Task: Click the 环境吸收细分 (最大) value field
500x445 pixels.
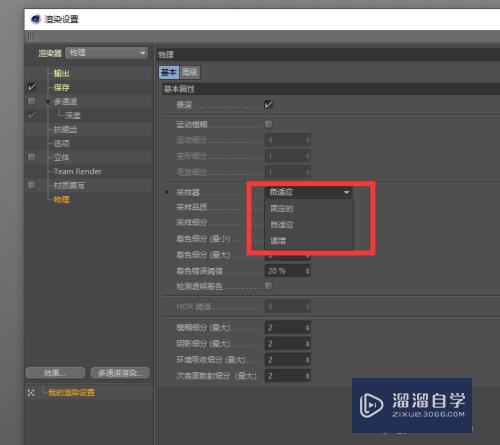Action: tap(285, 360)
